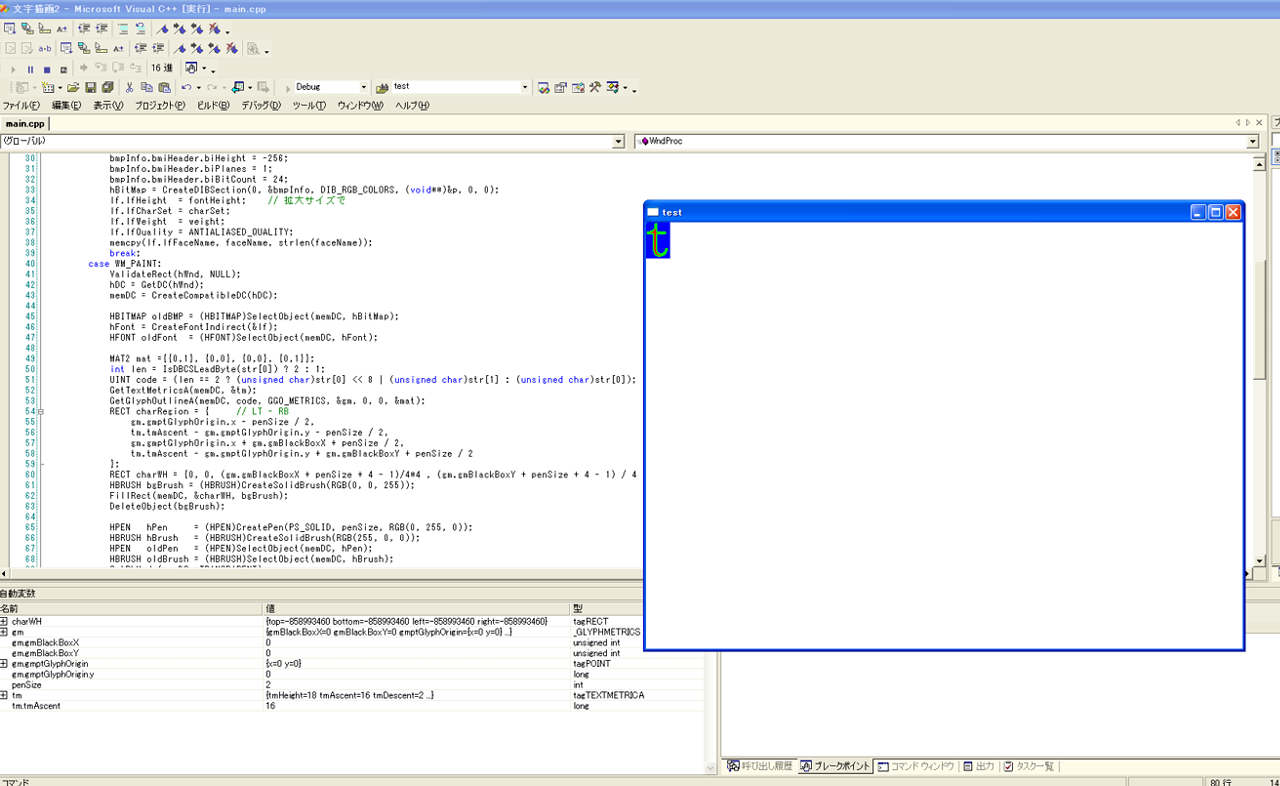1280x786 pixels.
Task: Switch to the ブレークポイント tab
Action: [835, 766]
